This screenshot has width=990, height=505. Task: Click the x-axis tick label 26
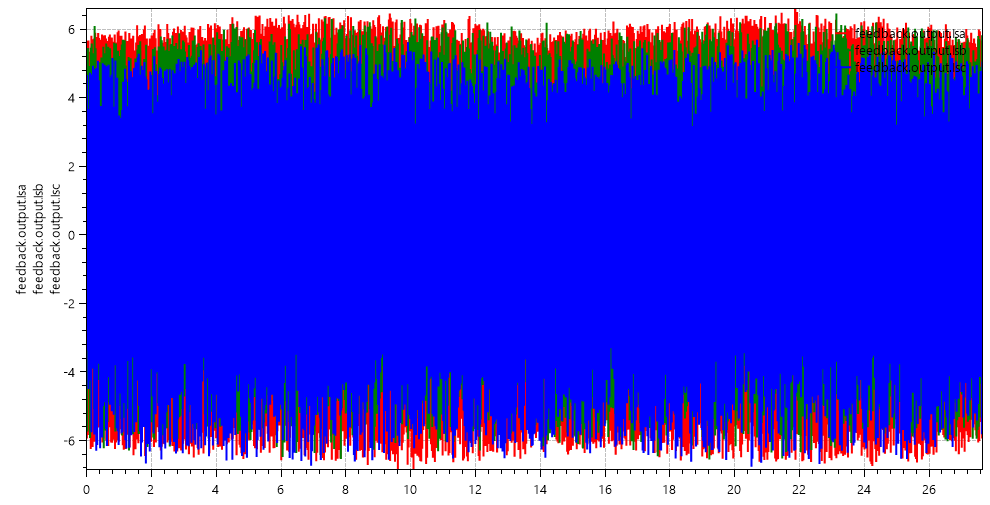point(929,489)
